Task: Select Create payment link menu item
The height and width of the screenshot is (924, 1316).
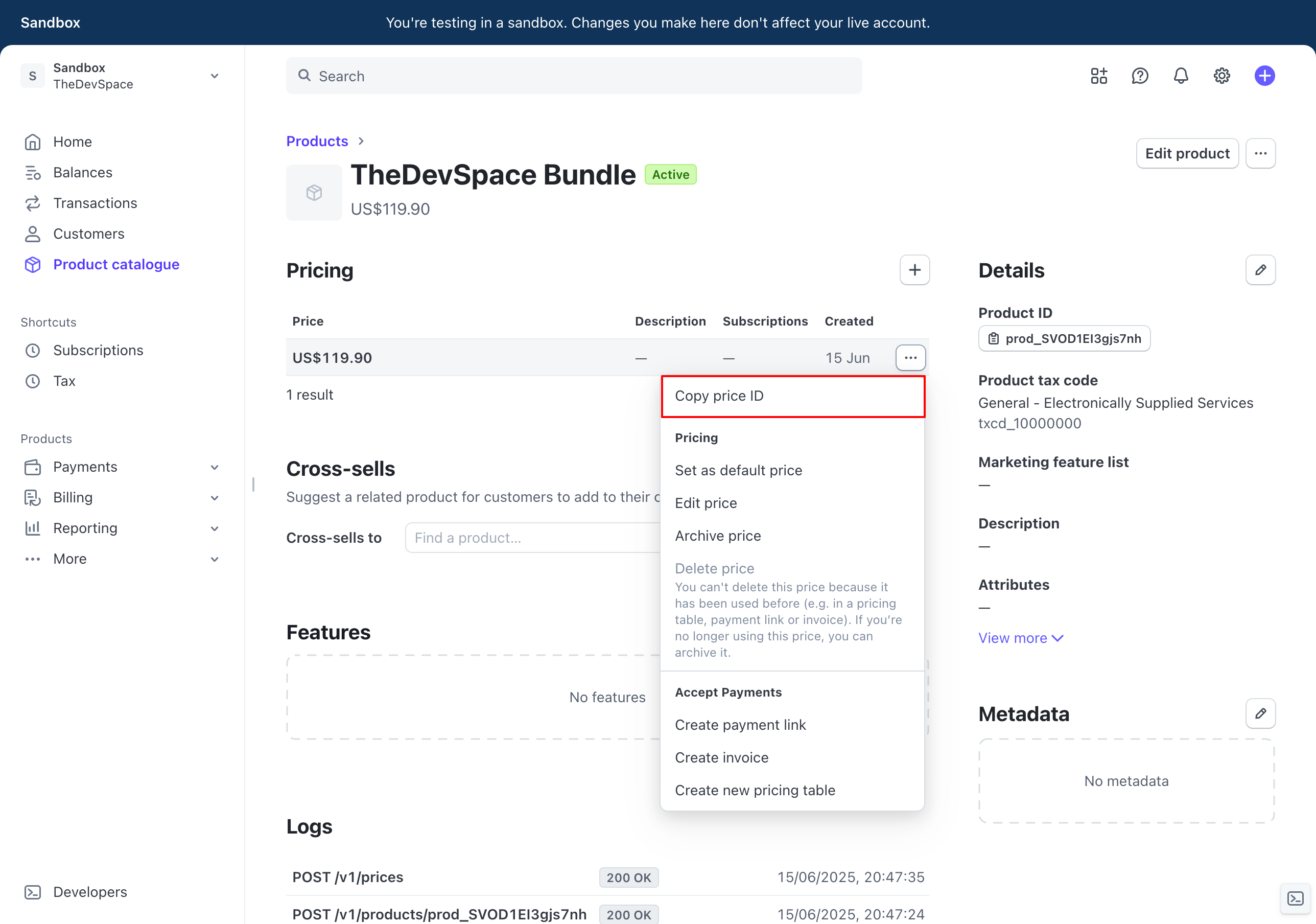Action: pyautogui.click(x=740, y=725)
